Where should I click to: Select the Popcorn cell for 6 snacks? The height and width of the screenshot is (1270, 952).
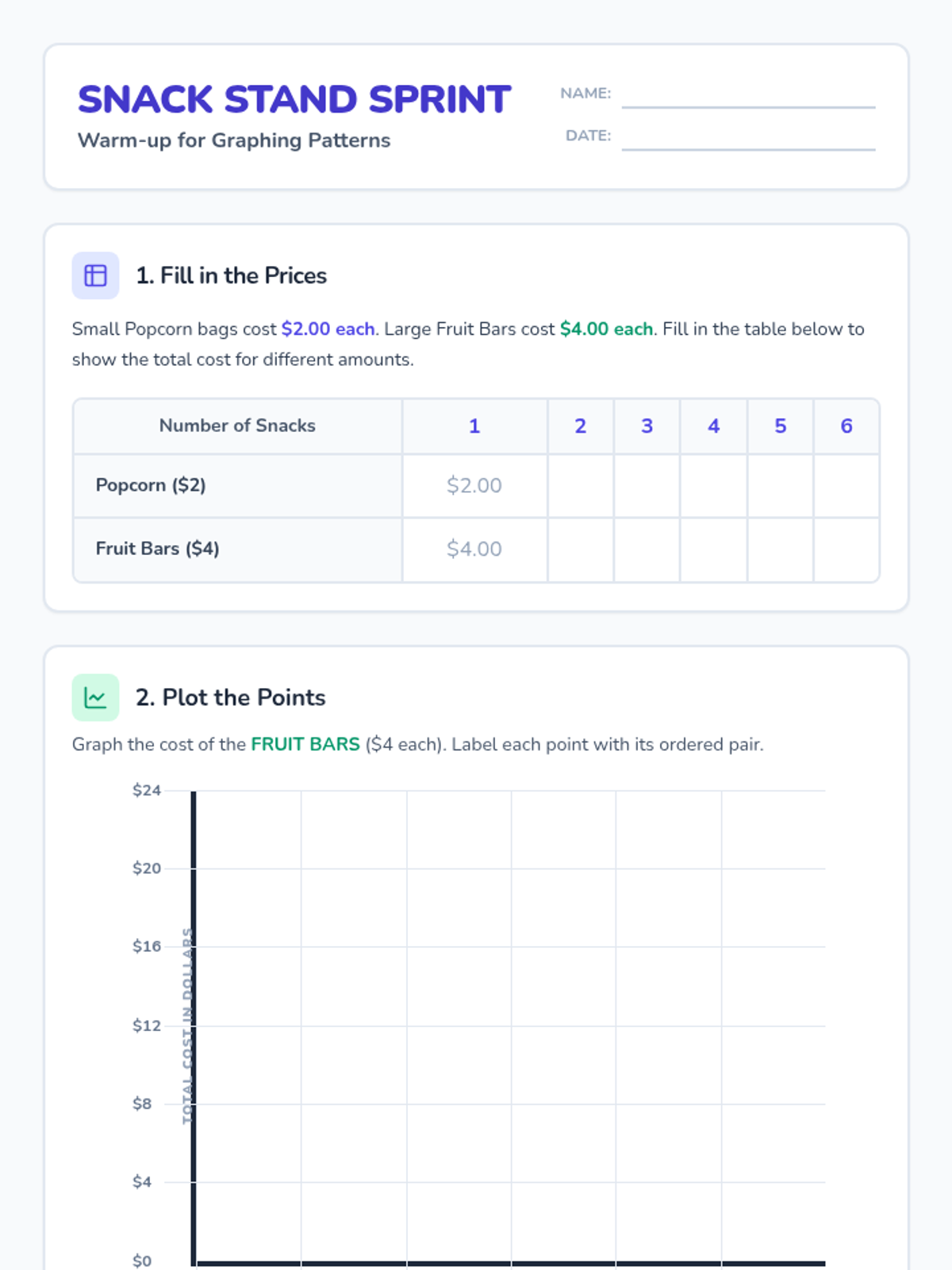pos(846,486)
